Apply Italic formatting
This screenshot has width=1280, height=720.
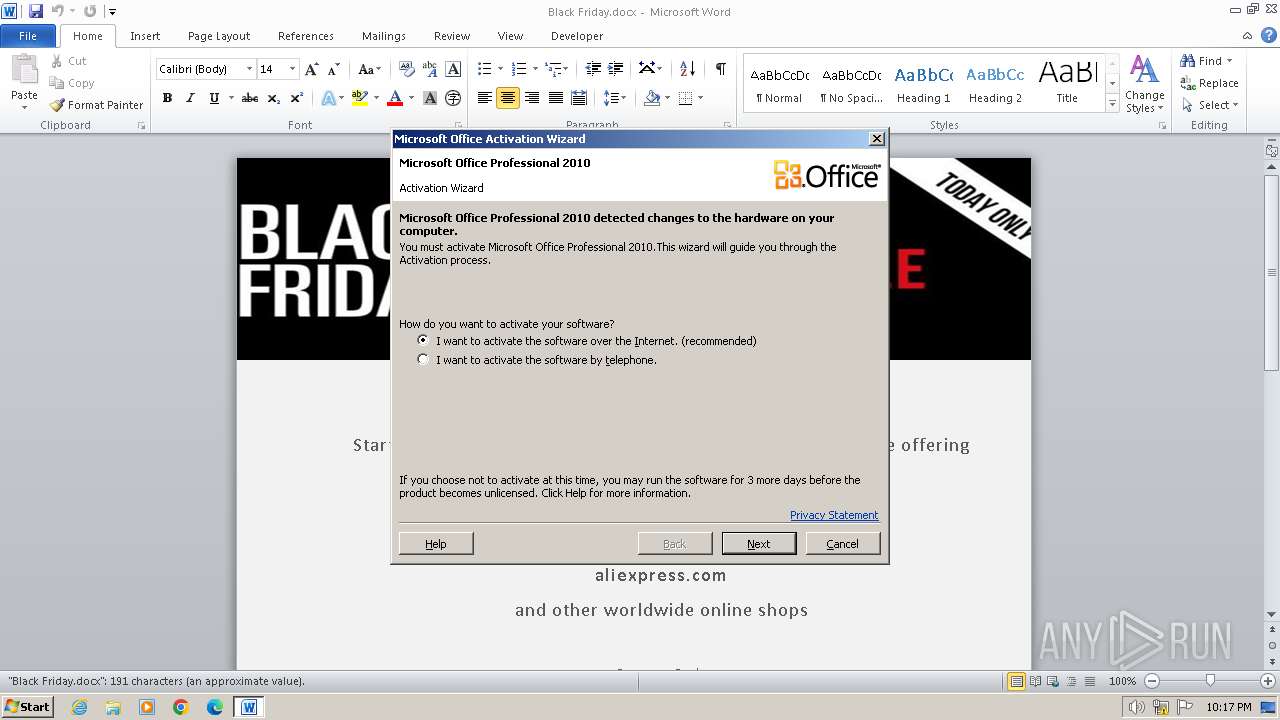190,98
